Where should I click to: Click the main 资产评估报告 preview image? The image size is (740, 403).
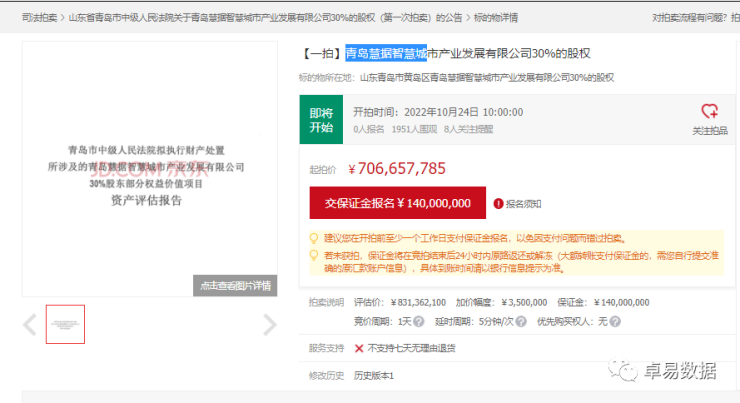(150, 169)
